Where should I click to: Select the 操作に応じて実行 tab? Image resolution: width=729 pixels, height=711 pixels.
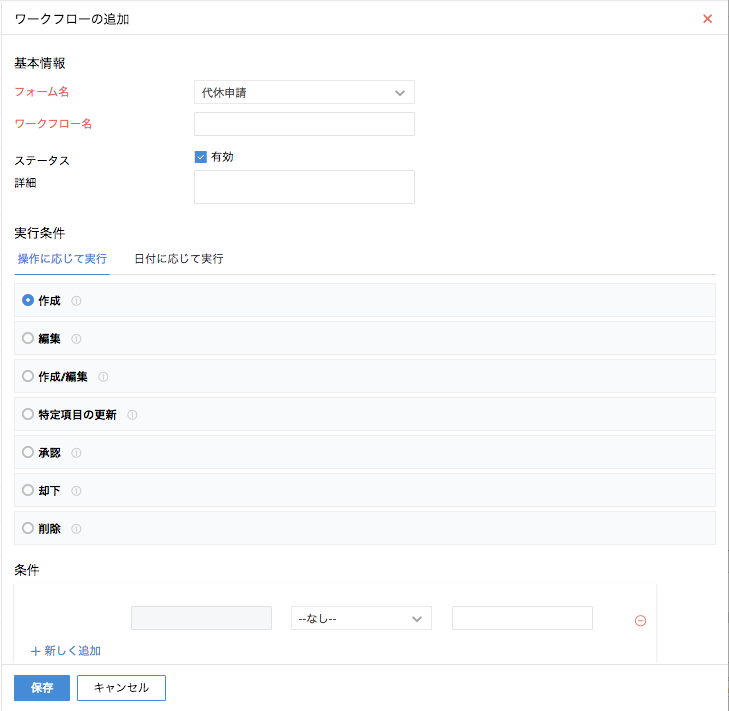pos(62,259)
